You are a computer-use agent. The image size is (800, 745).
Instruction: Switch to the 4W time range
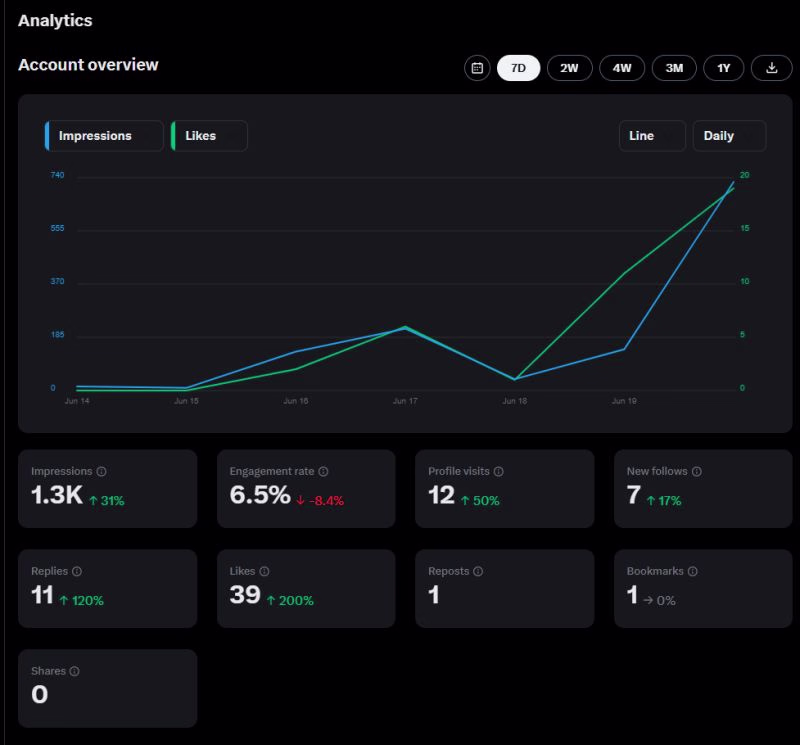[622, 68]
